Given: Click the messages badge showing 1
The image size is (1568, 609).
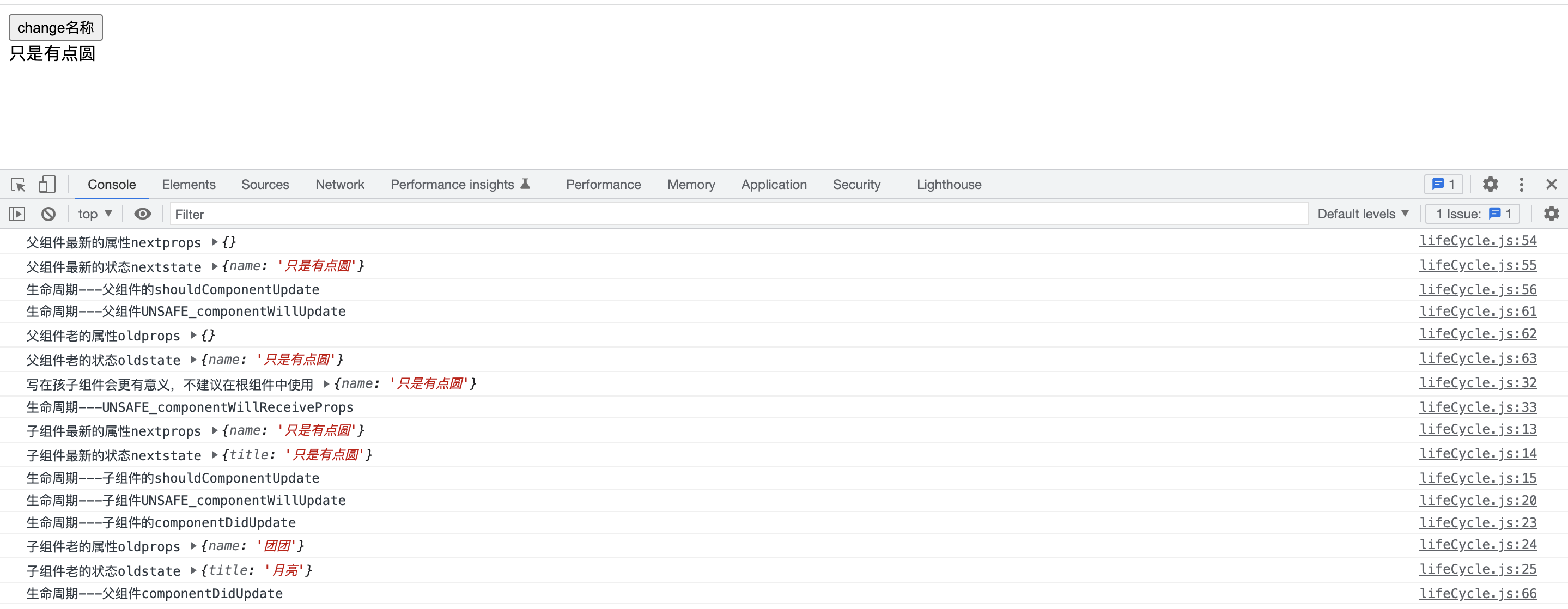Looking at the screenshot, I should coord(1443,184).
